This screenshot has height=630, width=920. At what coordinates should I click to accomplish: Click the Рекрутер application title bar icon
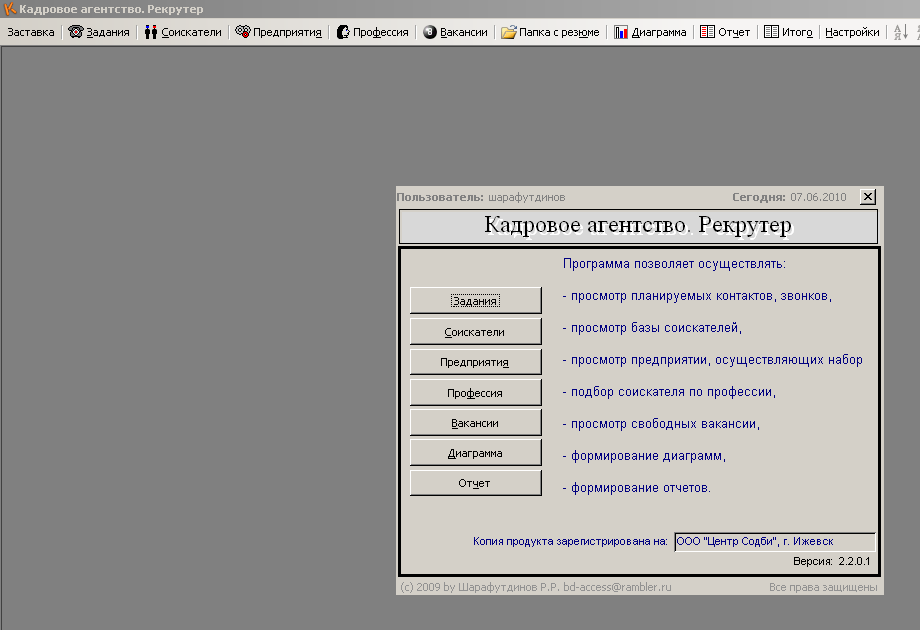(10, 8)
